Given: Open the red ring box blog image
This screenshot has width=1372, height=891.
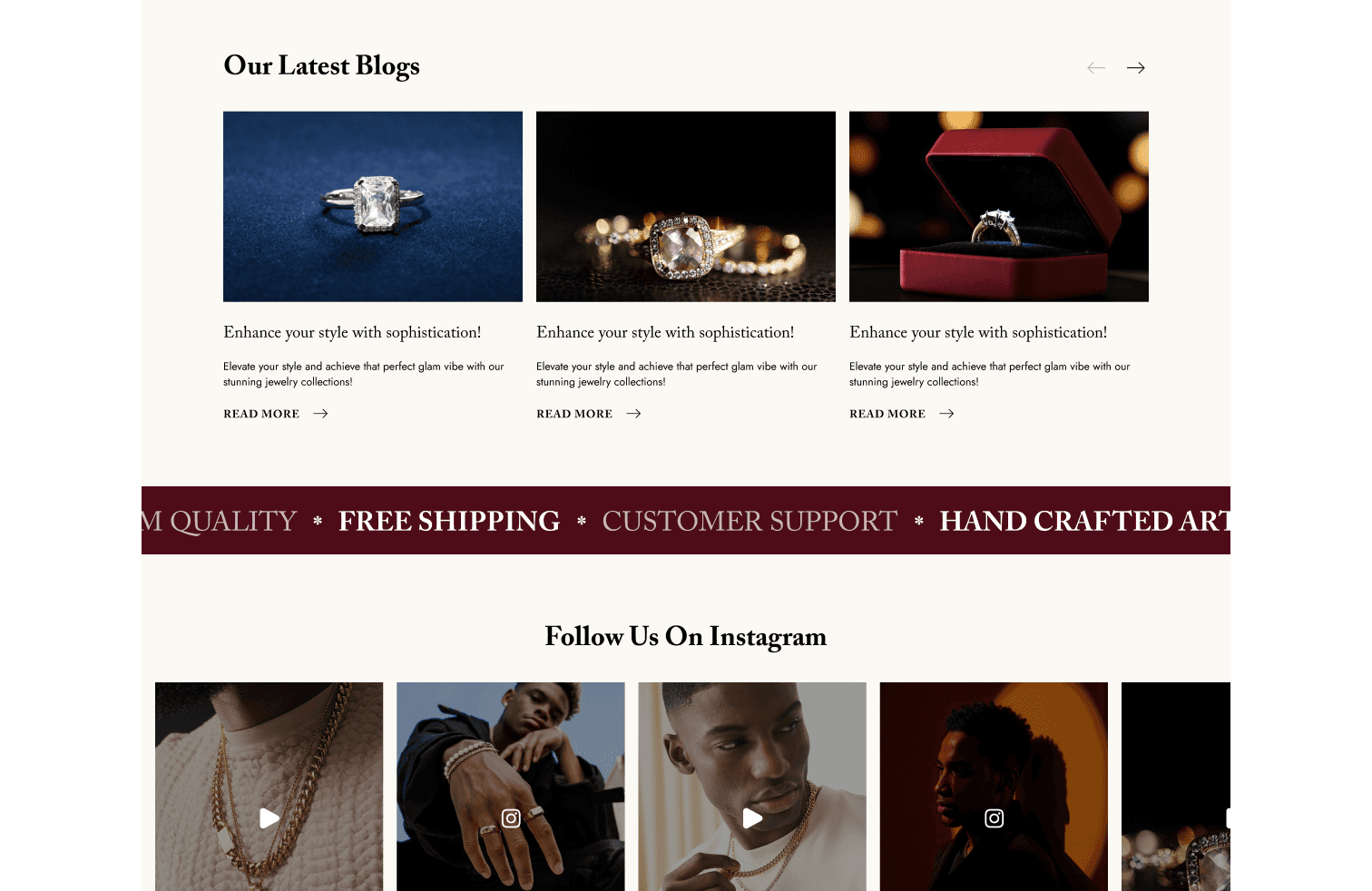Looking at the screenshot, I should click(x=999, y=207).
